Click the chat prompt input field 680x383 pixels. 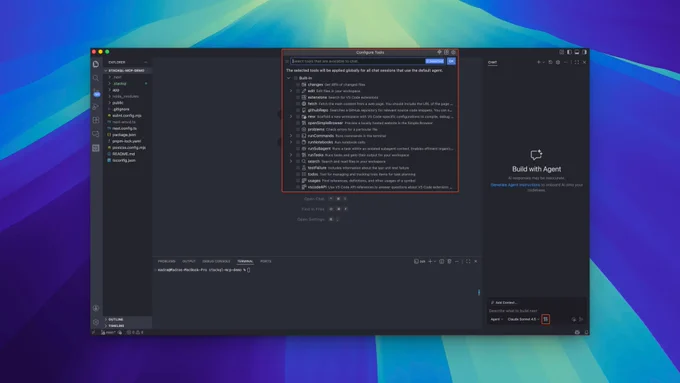536,311
